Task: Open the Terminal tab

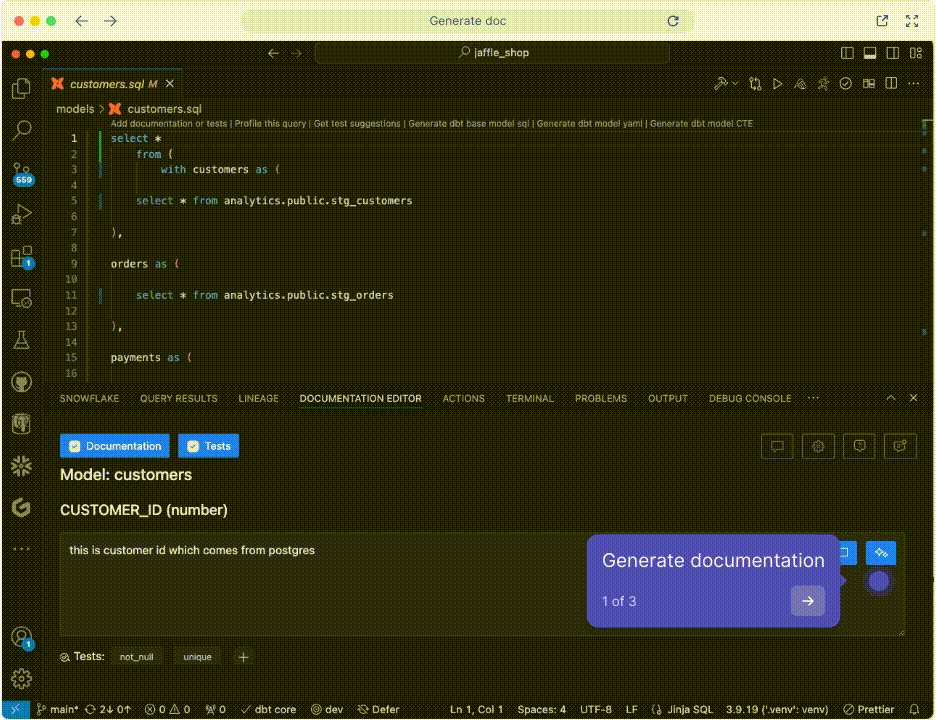Action: coord(529,397)
